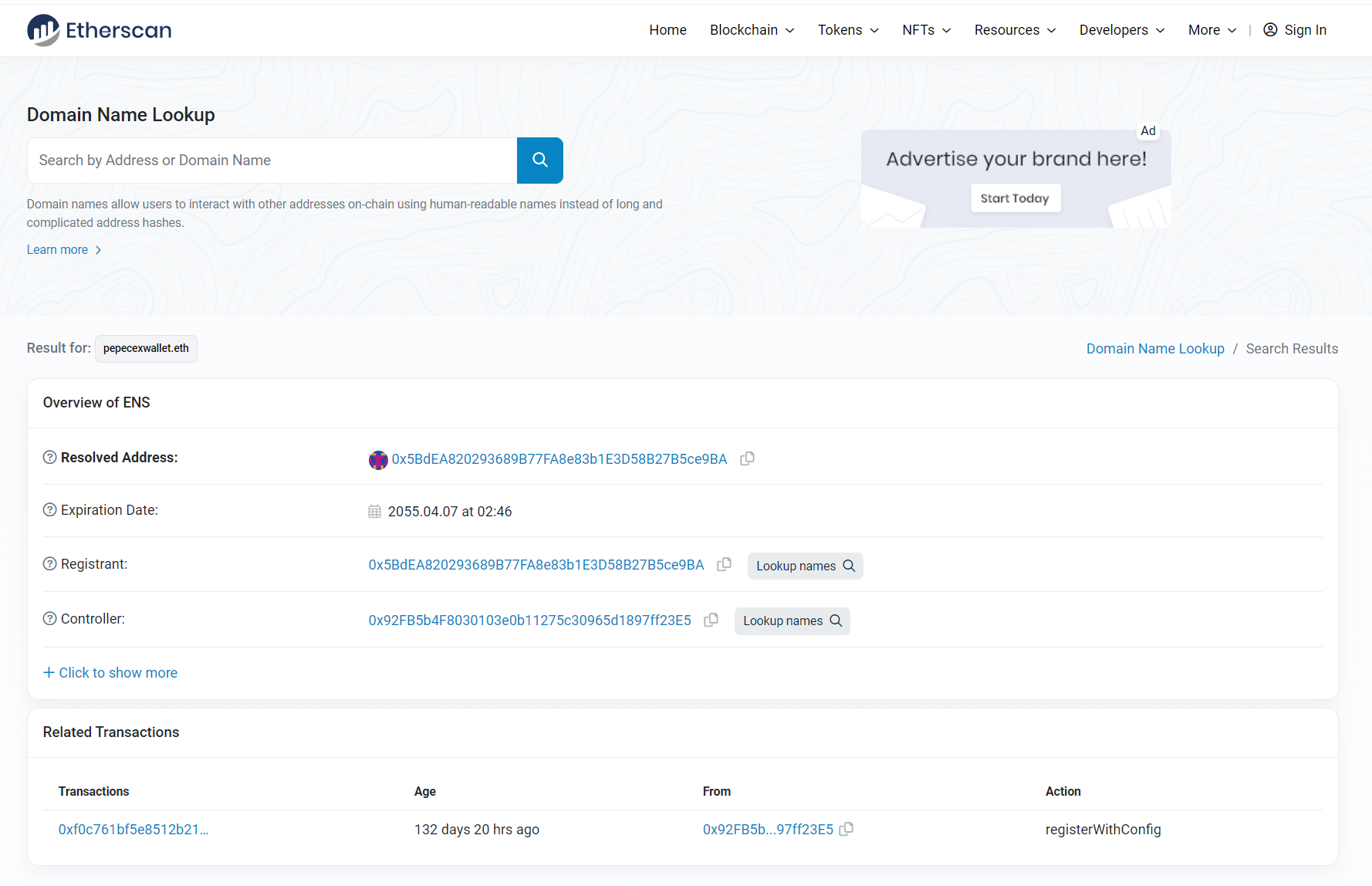The image size is (1372, 886).
Task: Copy the Resolved Address to clipboard
Action: click(x=747, y=458)
